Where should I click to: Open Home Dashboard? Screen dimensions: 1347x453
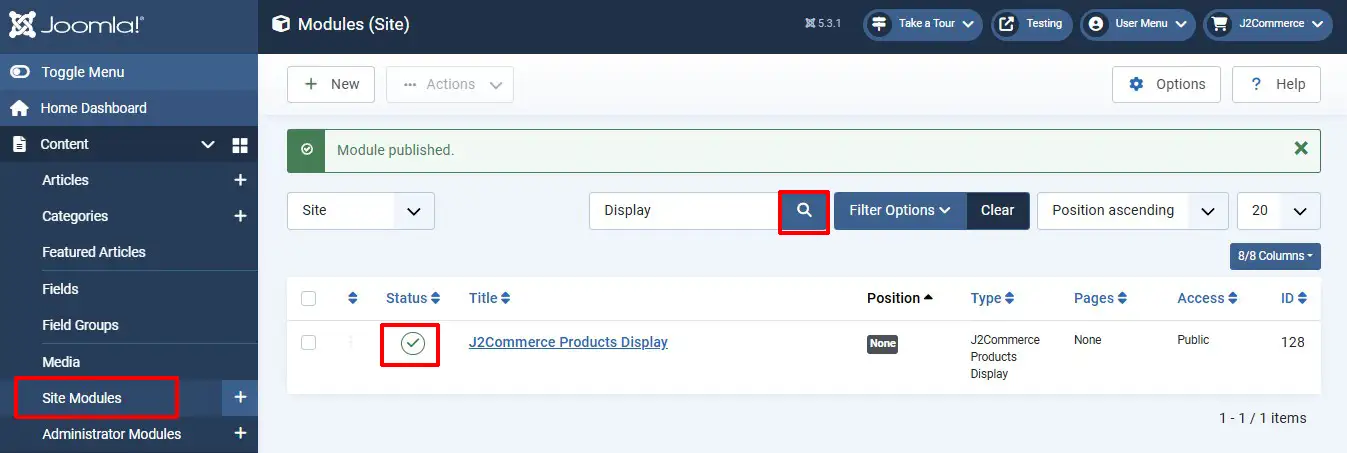pos(93,108)
